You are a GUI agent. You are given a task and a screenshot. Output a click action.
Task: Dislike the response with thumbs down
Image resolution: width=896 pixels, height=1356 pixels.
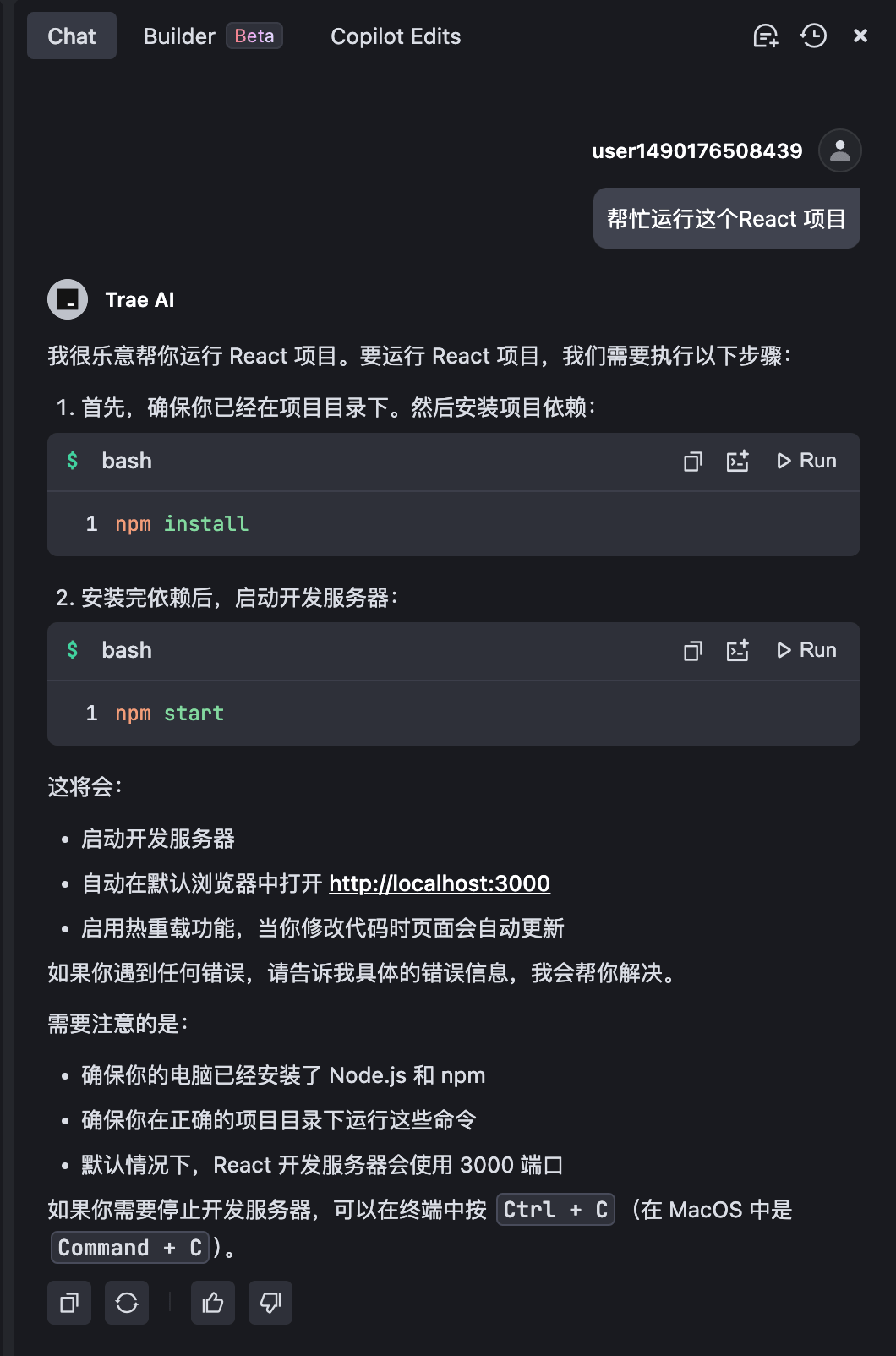[x=270, y=1303]
